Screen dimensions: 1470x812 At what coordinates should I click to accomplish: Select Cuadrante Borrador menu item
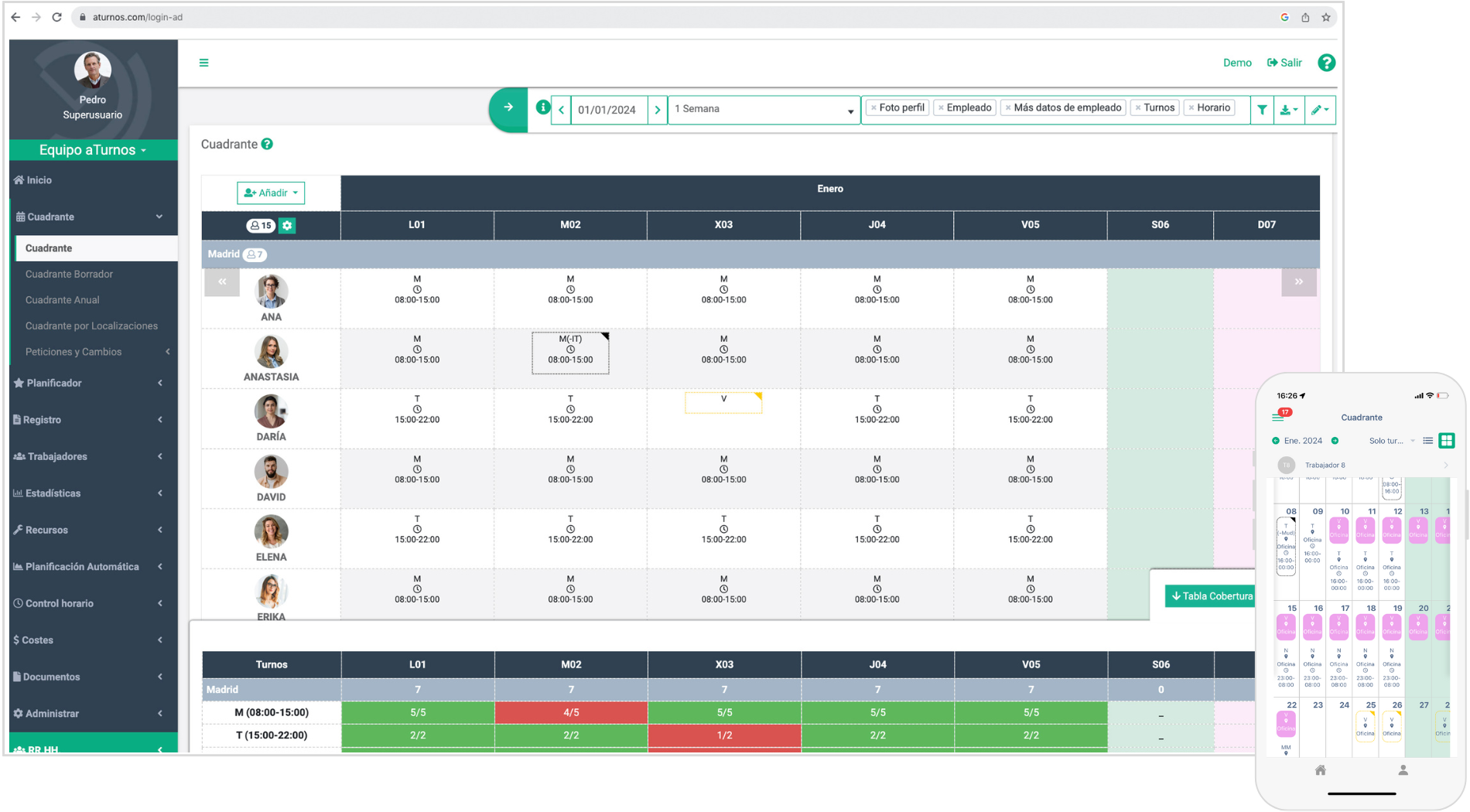point(69,274)
